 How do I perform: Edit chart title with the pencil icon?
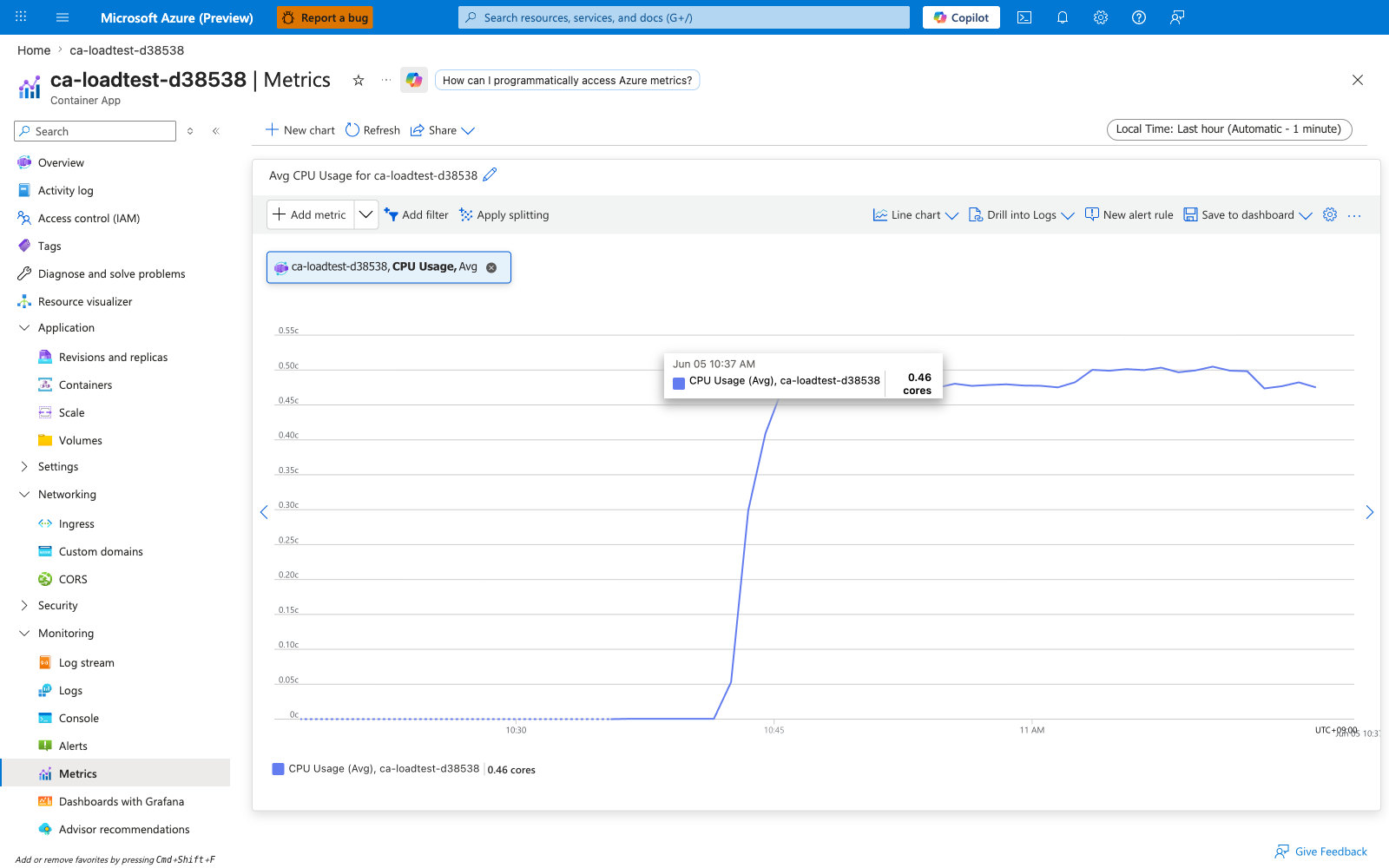490,174
